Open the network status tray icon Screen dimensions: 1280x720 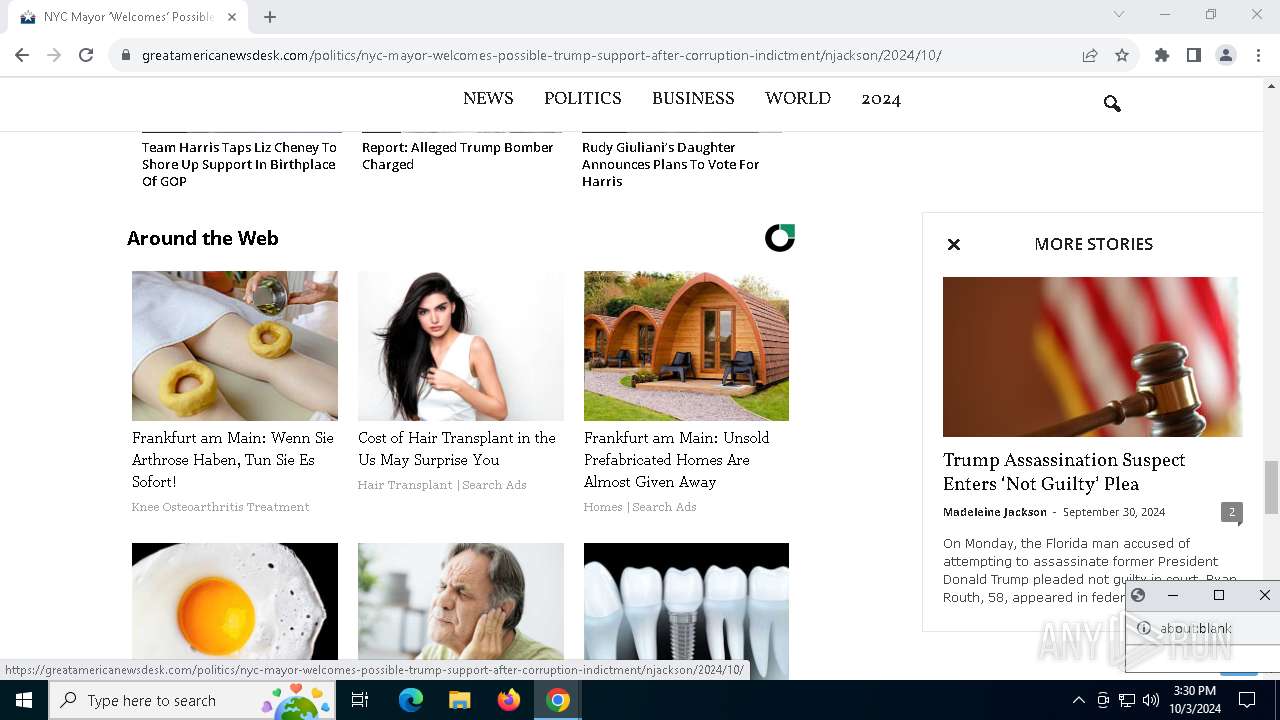1127,700
